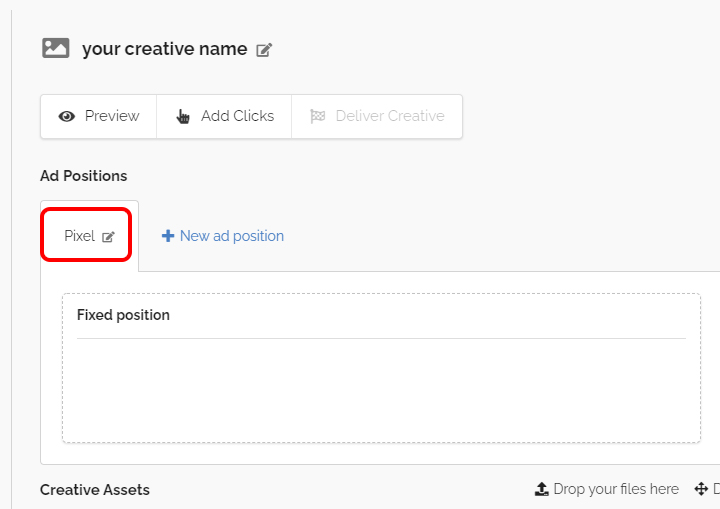Rename Pixel position using its edit icon
Screen dimensions: 720x509
point(108,237)
